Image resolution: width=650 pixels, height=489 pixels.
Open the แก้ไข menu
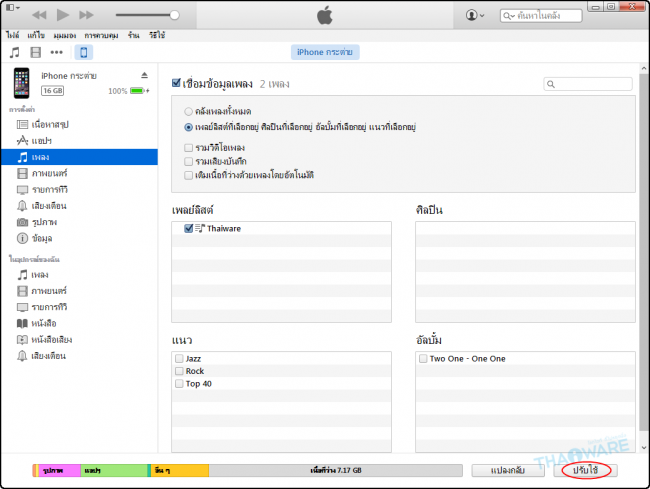pyautogui.click(x=36, y=35)
